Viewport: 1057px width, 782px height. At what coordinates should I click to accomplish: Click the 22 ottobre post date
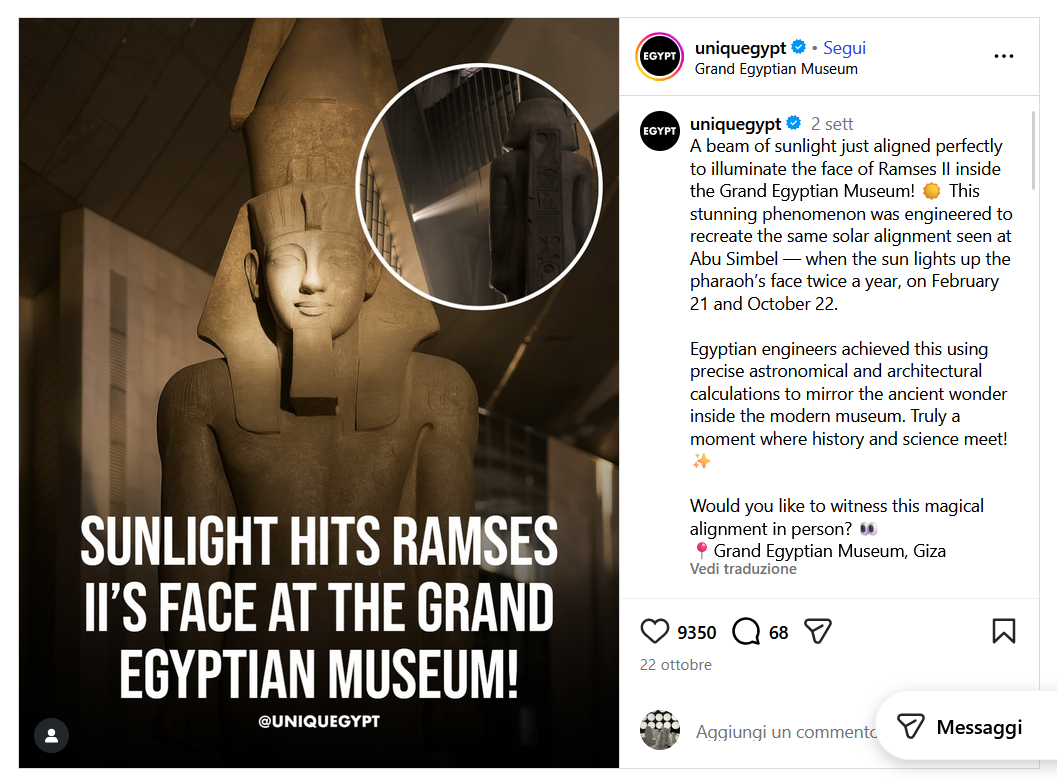675,665
